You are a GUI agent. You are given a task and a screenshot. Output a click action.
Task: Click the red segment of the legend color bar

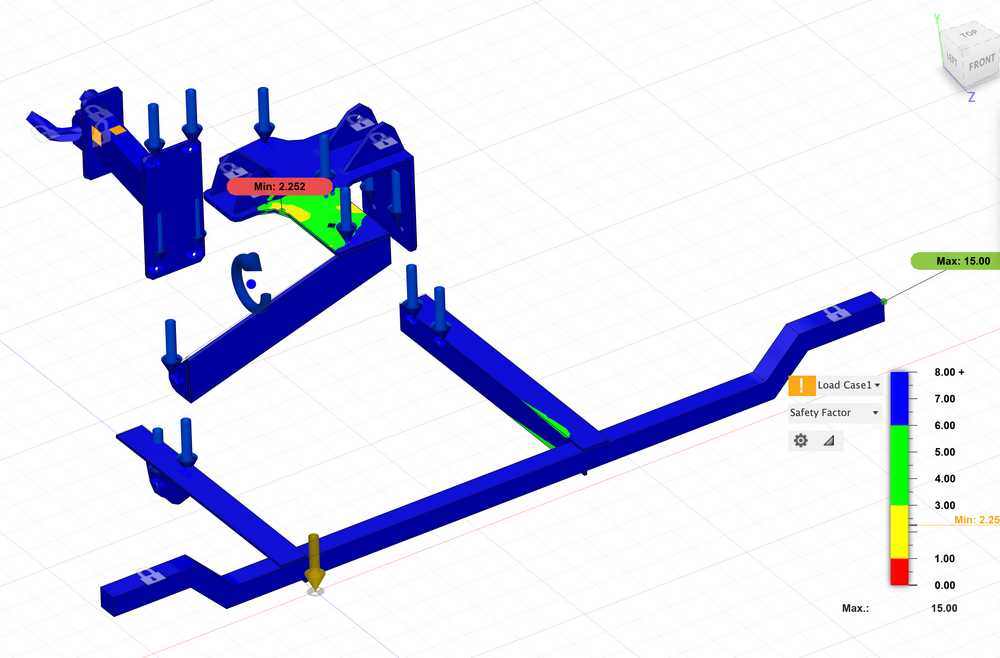(899, 572)
